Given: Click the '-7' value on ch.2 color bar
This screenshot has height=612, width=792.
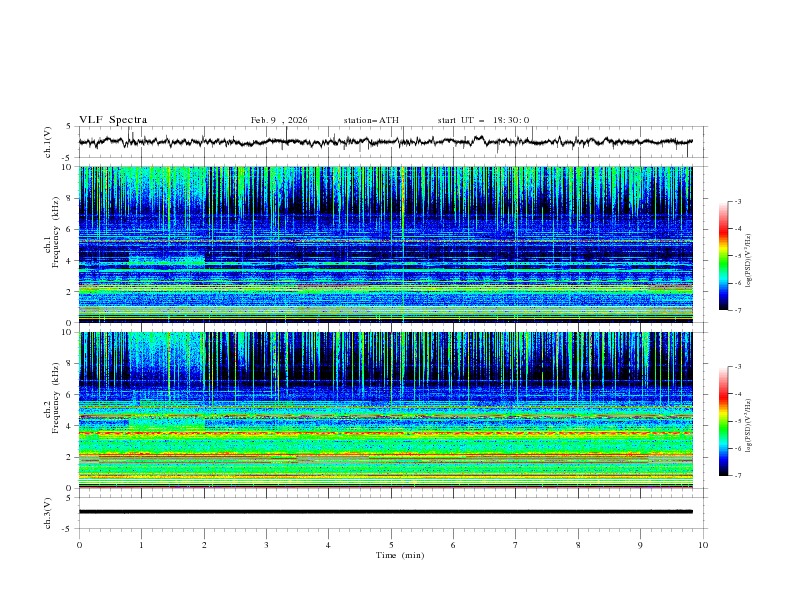Looking at the screenshot, I should [x=737, y=476].
